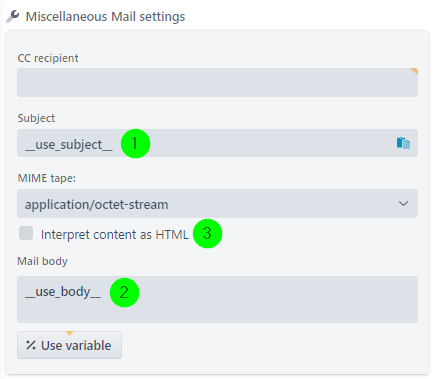Click the green circle numbered 2
Screen dimensions: 435x379
(x=124, y=292)
